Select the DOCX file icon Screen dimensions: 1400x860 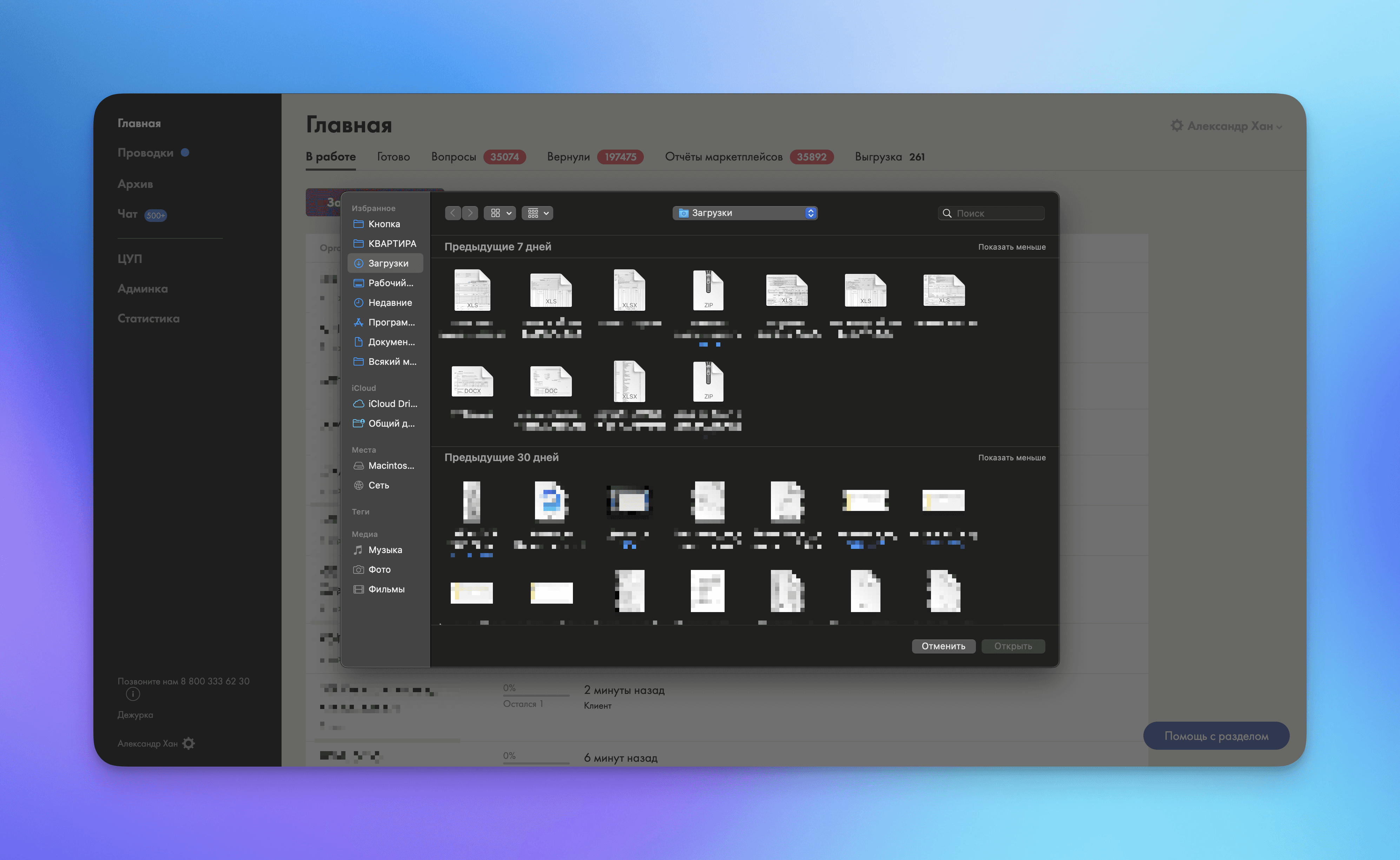pos(472,381)
